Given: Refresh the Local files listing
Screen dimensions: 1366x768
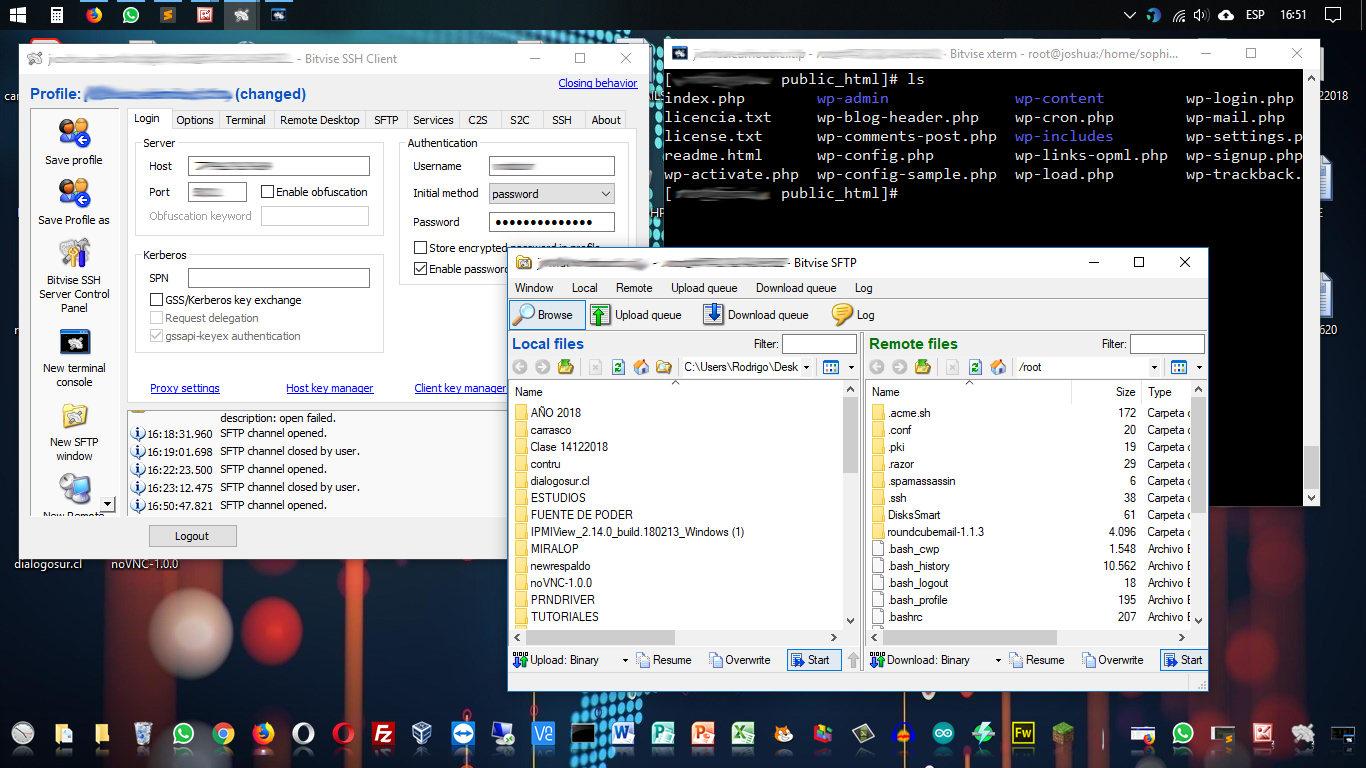Looking at the screenshot, I should coord(618,367).
